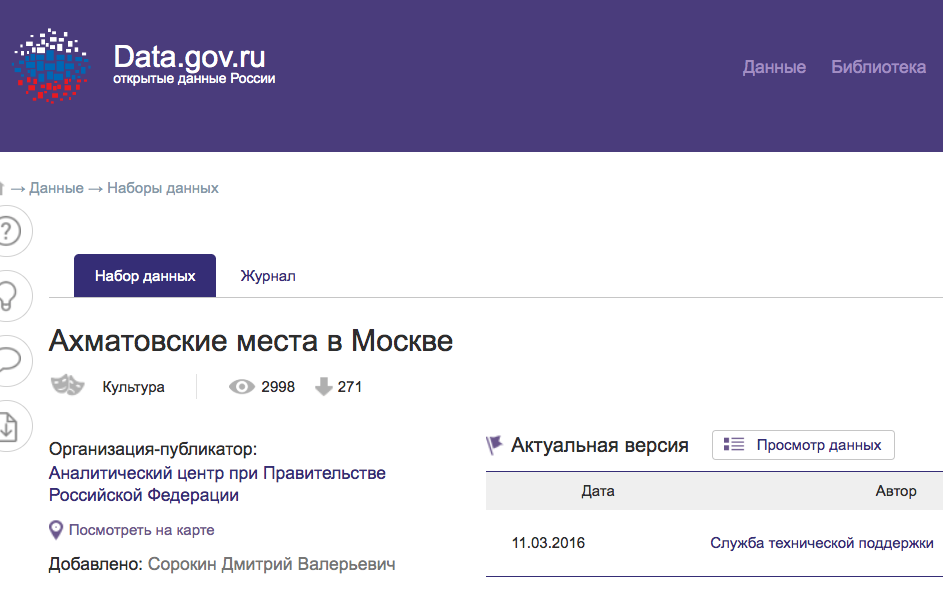Click the Данные breadcrumb link
This screenshot has height=592, width=943.
(57, 188)
